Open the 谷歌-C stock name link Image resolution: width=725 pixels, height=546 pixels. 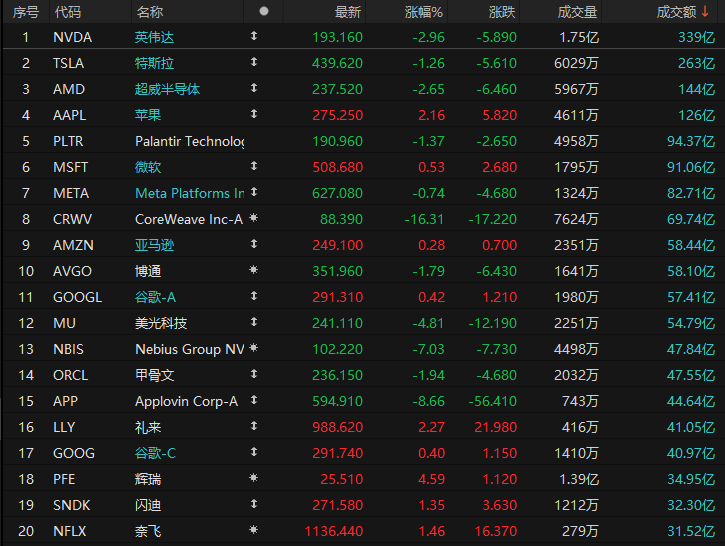155,453
